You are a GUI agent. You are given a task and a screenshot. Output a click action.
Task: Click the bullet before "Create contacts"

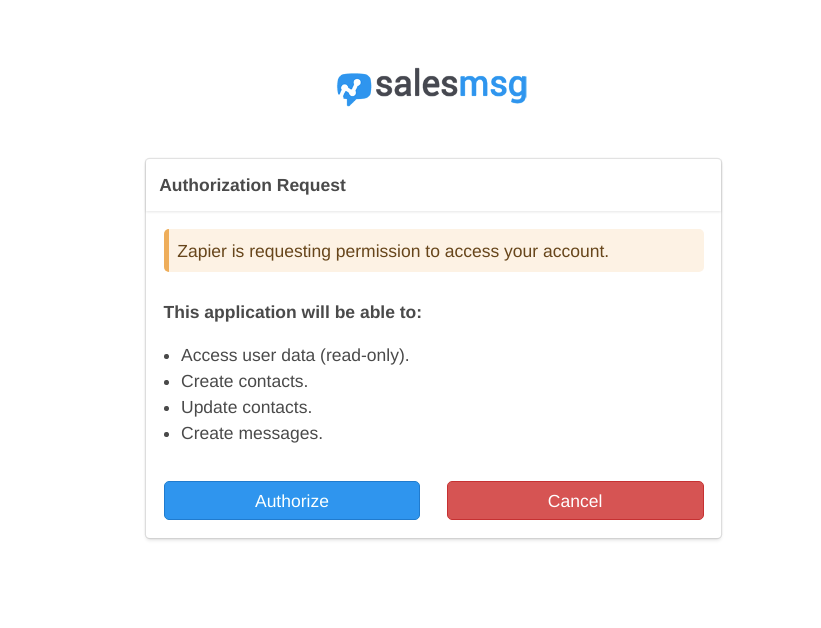click(167, 382)
